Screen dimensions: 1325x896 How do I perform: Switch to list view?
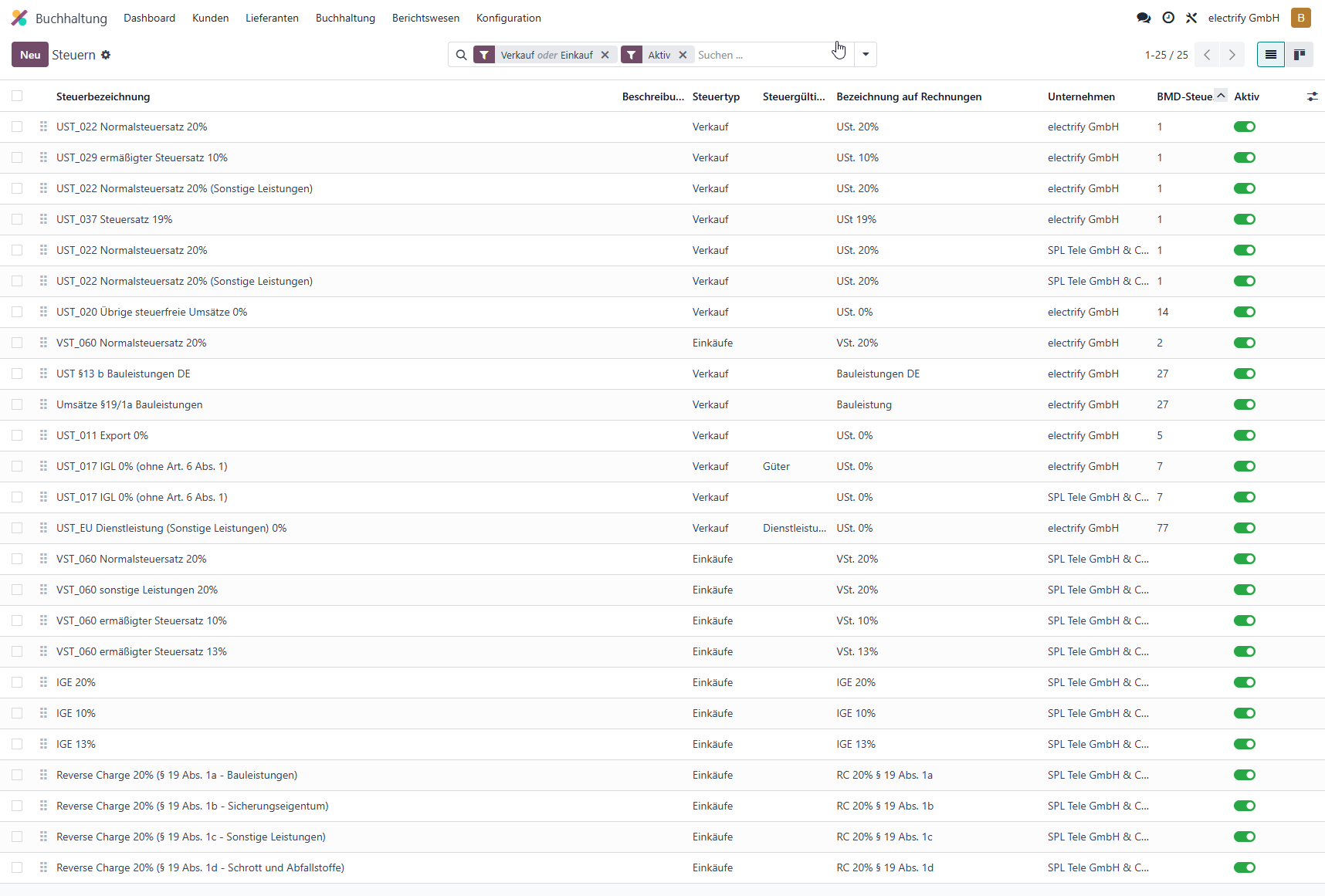point(1271,55)
